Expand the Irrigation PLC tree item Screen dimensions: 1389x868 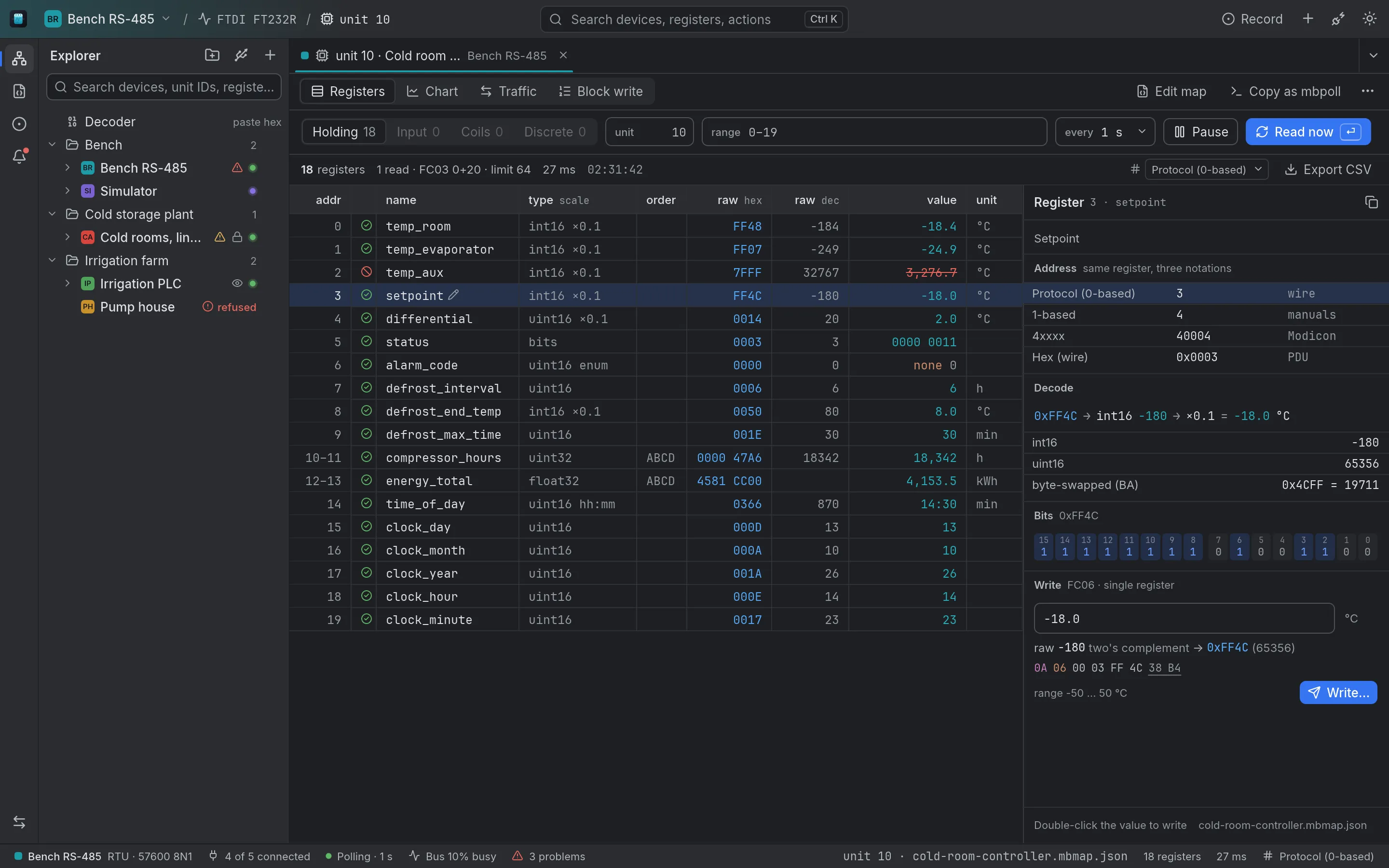pos(67,284)
